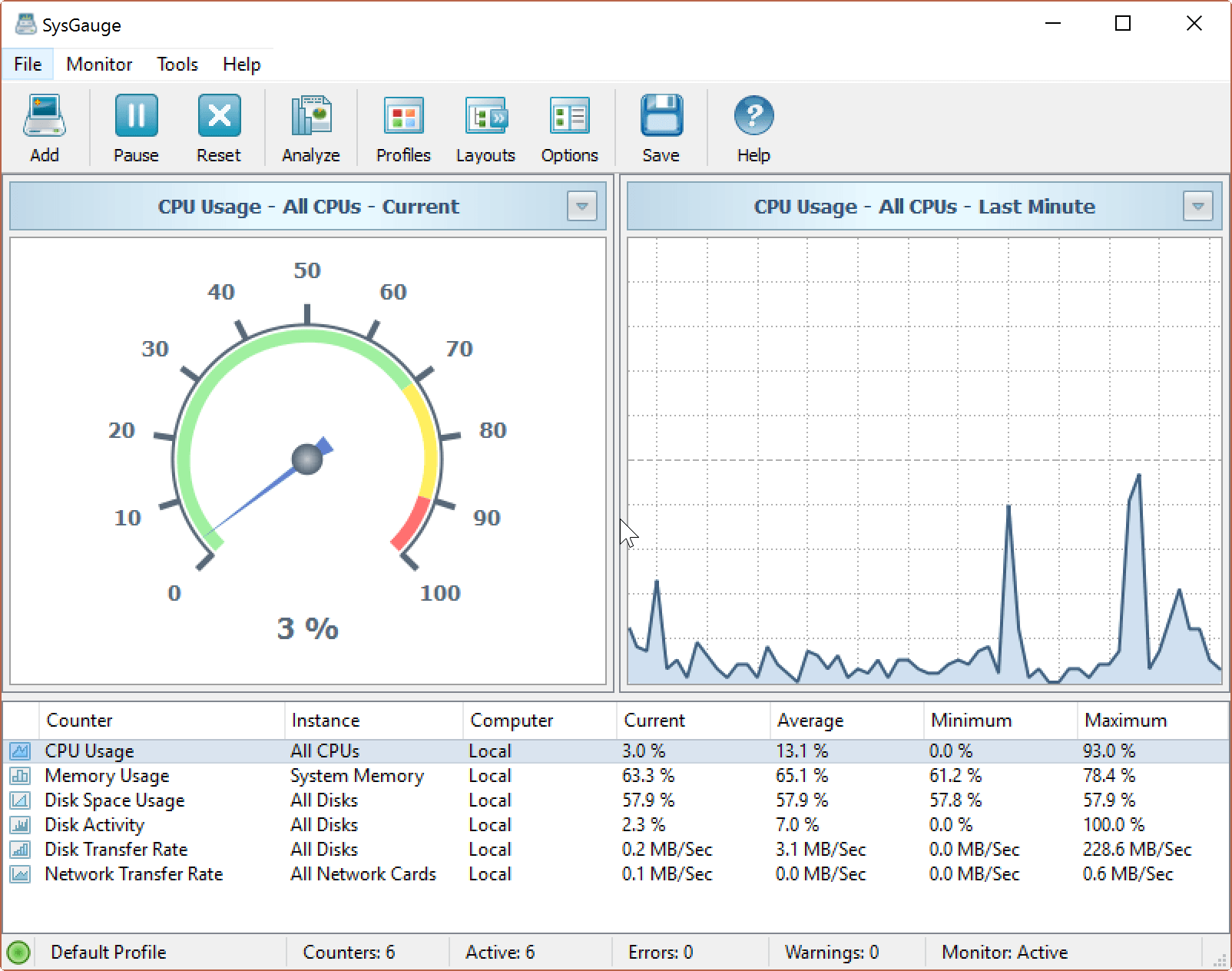Sort by the Counter column header

pos(80,721)
